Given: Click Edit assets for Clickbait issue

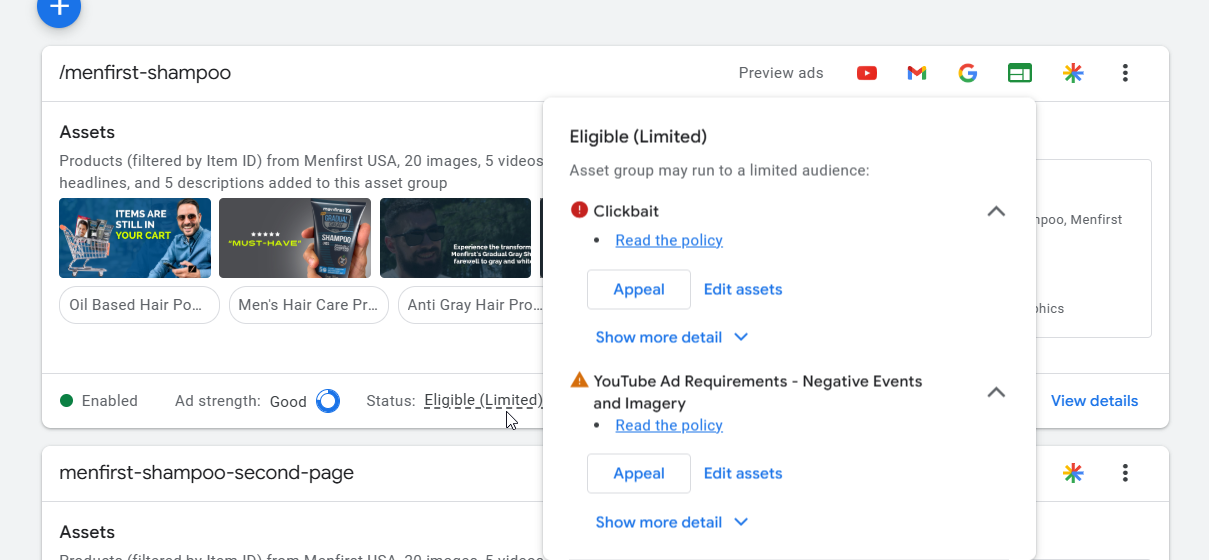Looking at the screenshot, I should pos(743,289).
